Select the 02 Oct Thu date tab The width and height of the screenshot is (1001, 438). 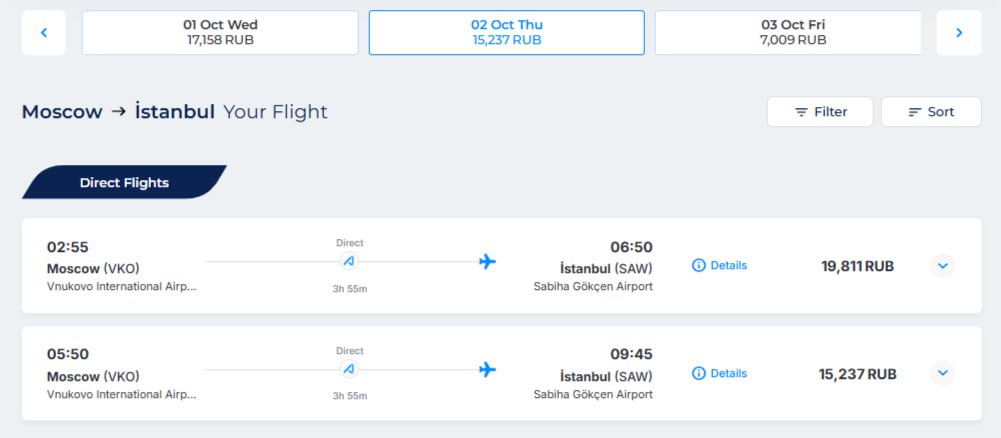tap(506, 33)
